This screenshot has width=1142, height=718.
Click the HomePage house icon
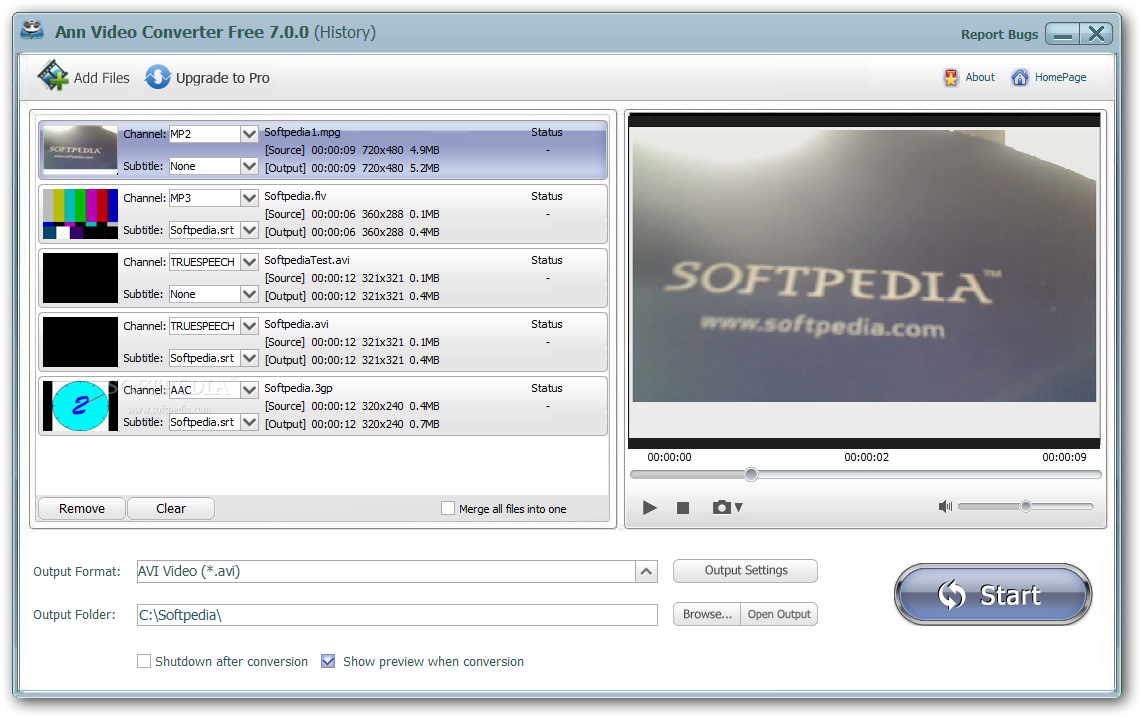coord(1020,77)
